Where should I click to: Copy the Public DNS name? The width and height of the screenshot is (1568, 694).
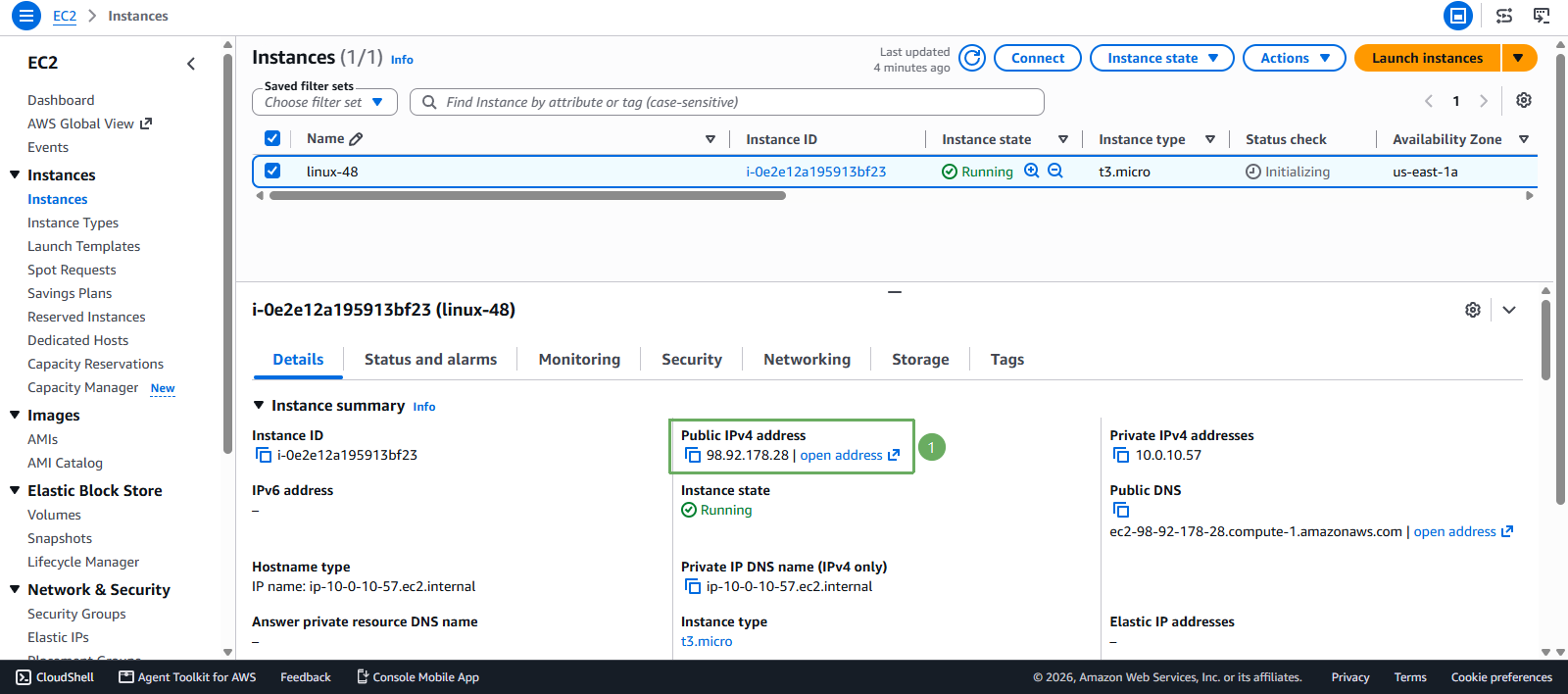pyautogui.click(x=1121, y=510)
